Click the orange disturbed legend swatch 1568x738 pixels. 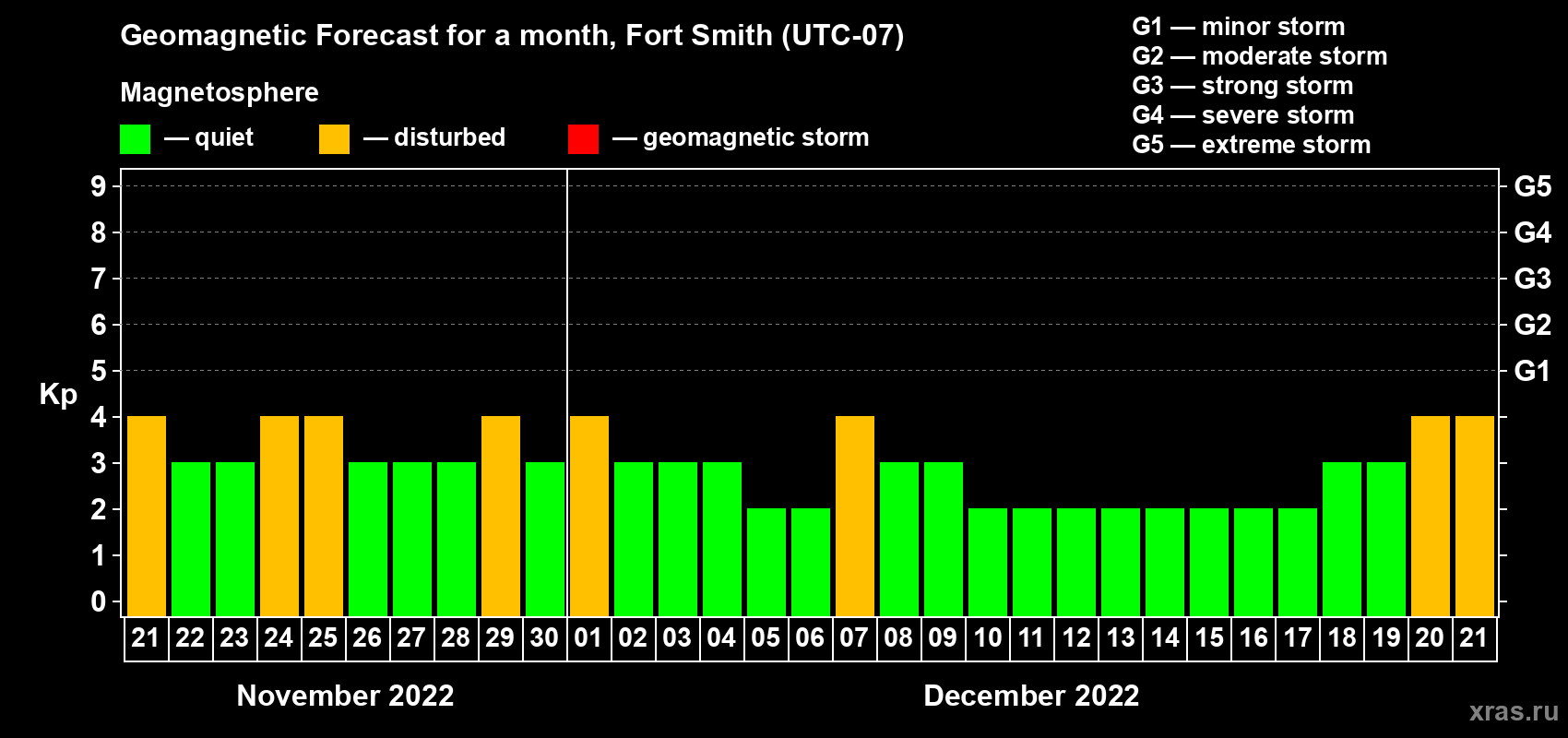(x=334, y=139)
